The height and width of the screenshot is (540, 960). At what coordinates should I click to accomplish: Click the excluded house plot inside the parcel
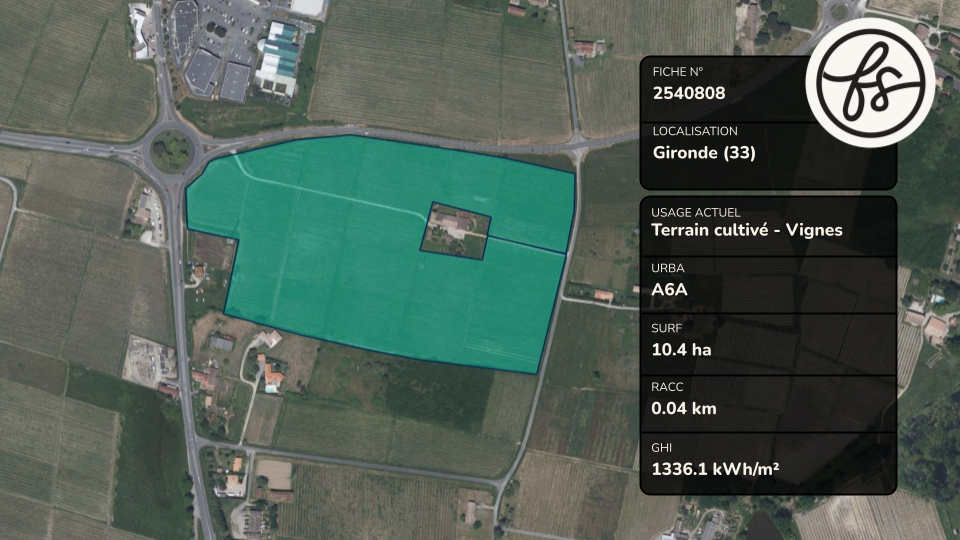[x=456, y=231]
